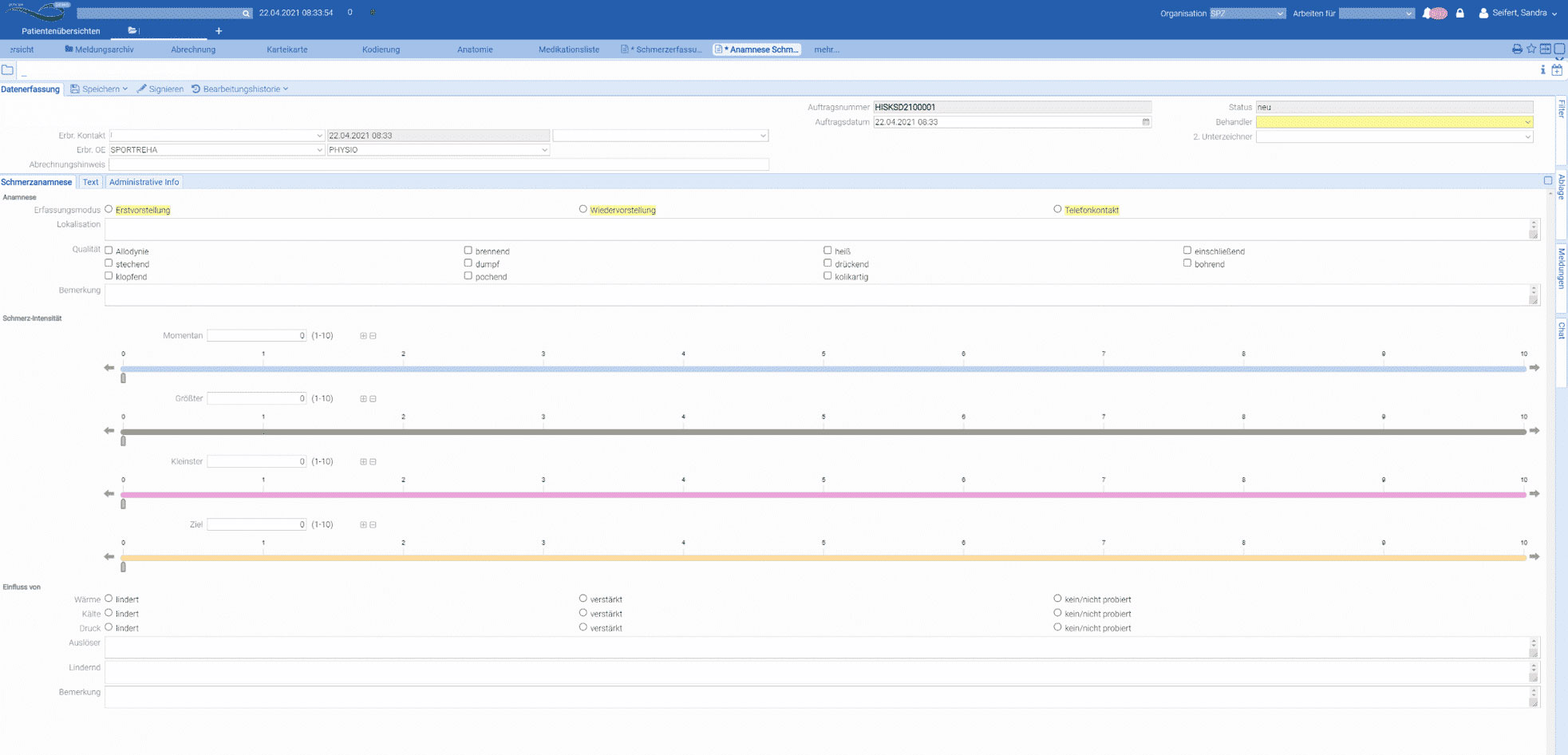Open the Organisation dropdown

coord(1247,14)
